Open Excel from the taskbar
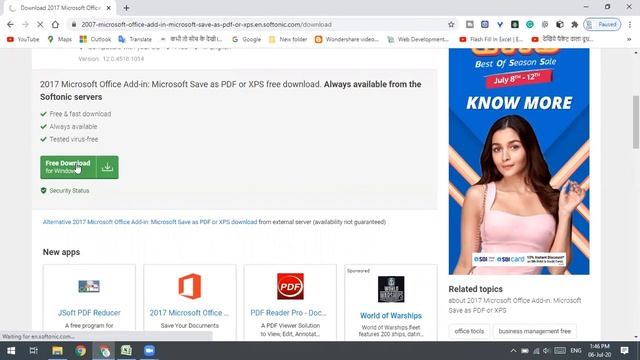This screenshot has width=640, height=360. coord(126,351)
